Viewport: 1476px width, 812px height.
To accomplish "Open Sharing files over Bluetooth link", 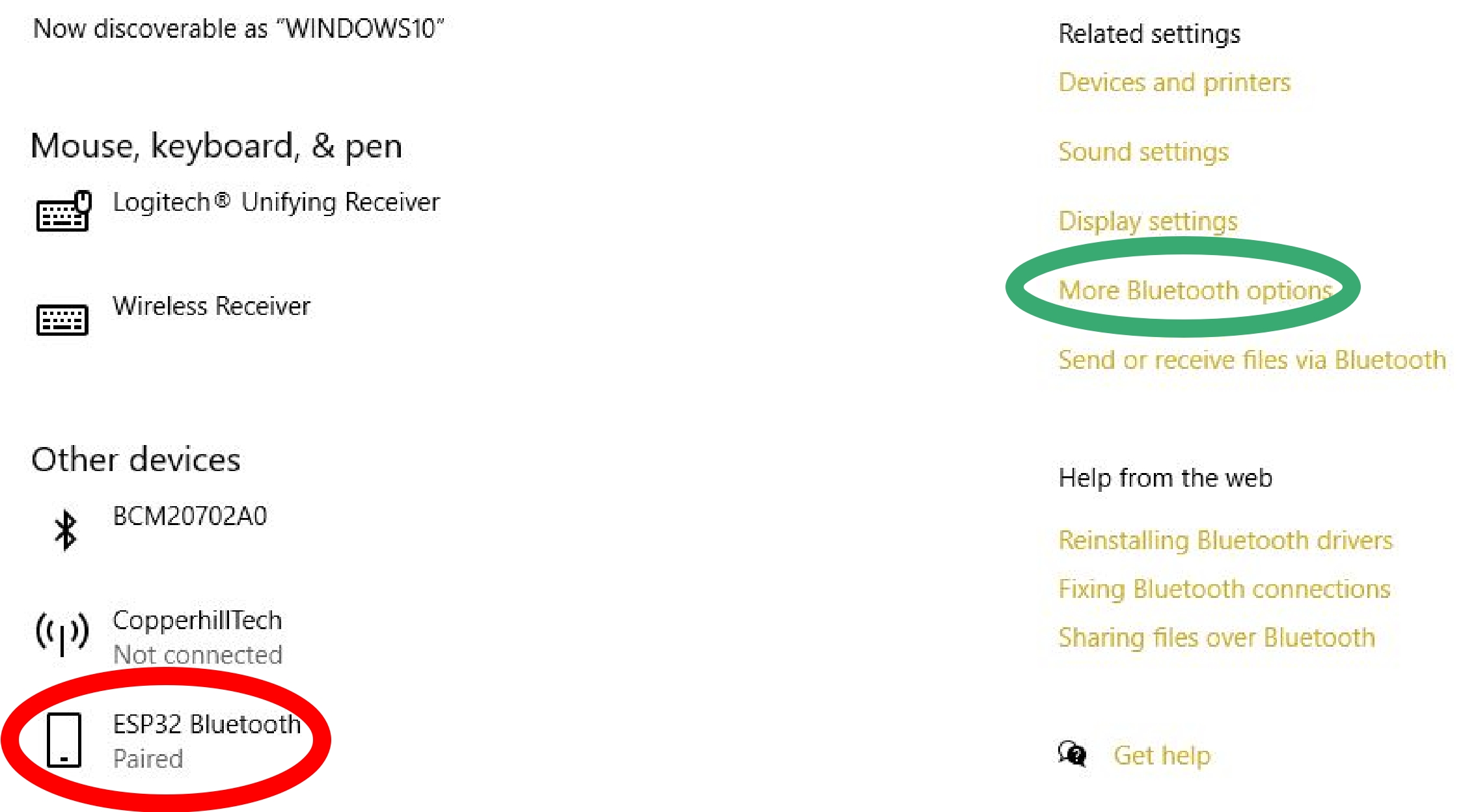I will pos(1216,638).
